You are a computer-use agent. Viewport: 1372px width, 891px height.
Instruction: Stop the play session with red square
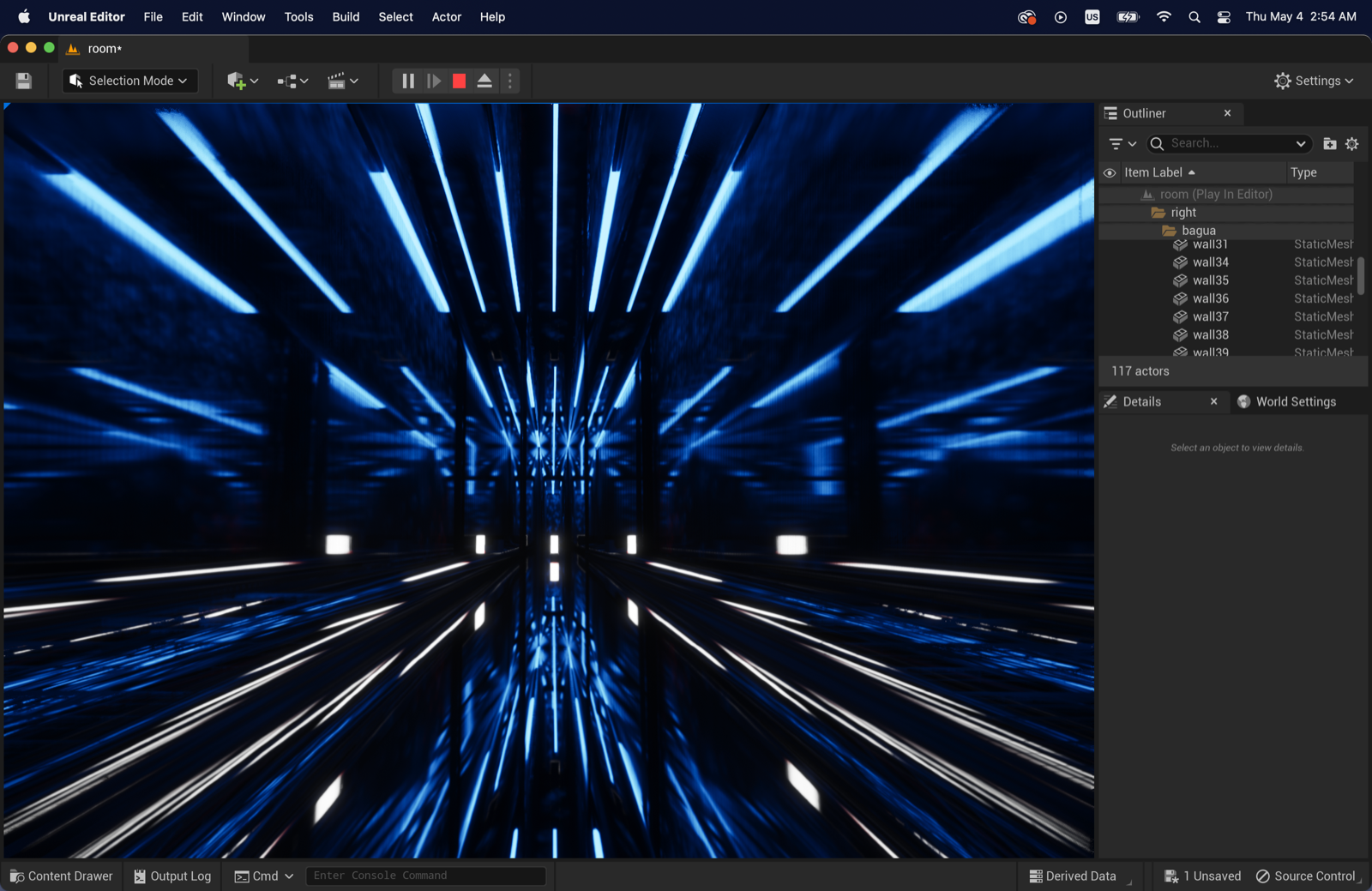[x=459, y=81]
